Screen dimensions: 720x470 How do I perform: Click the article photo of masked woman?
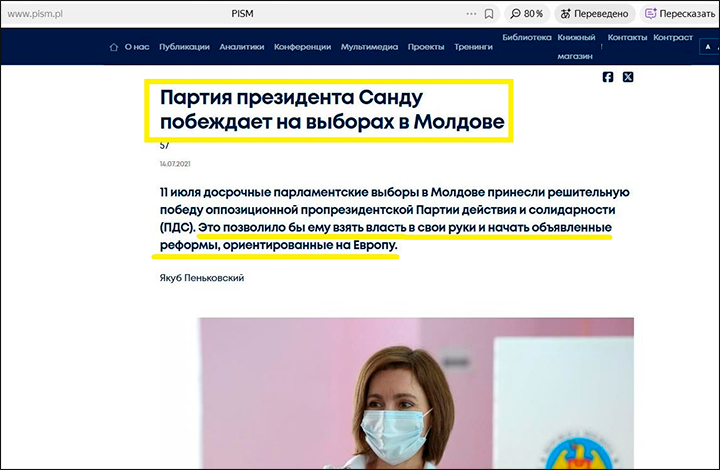tap(416, 393)
